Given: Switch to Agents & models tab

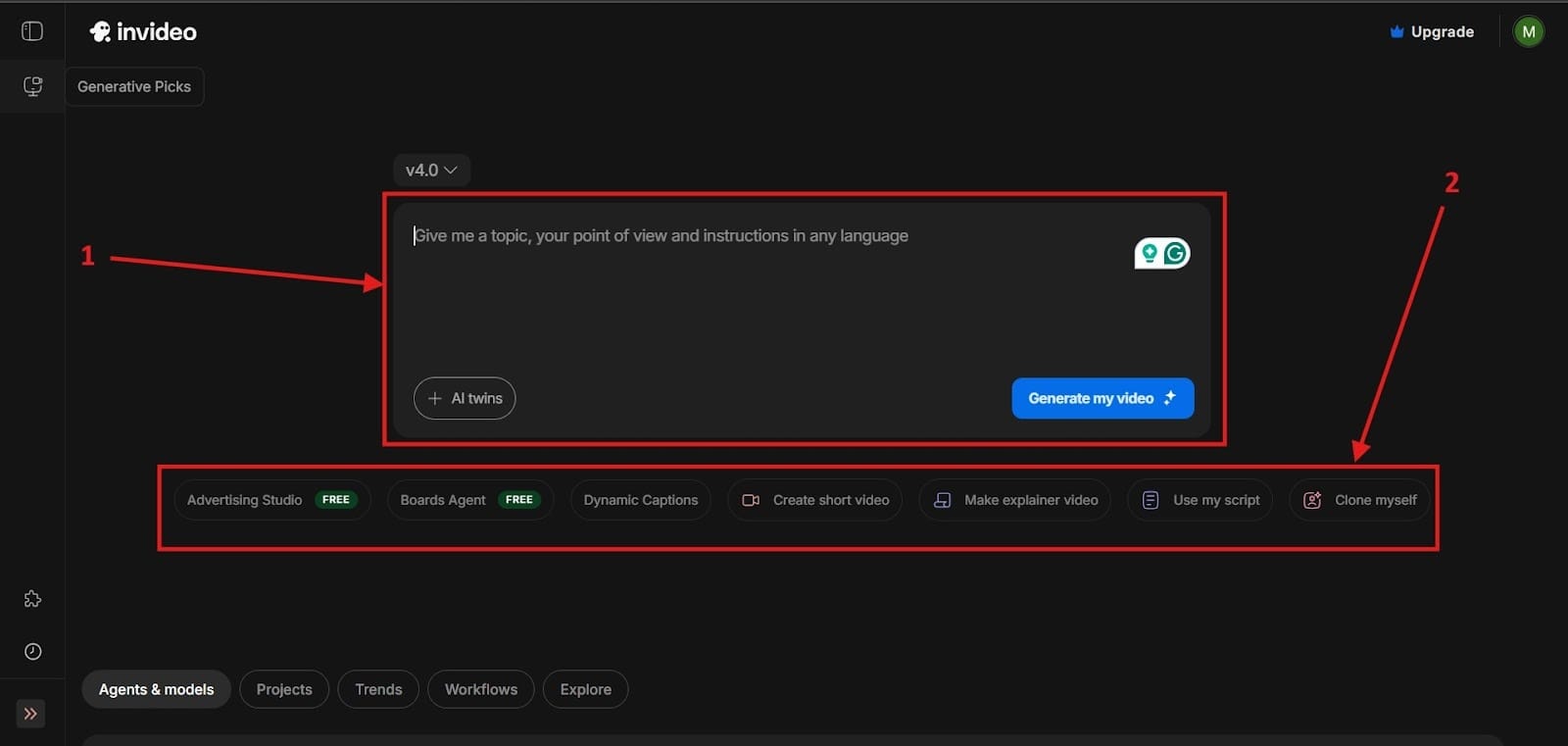Looking at the screenshot, I should click(156, 689).
